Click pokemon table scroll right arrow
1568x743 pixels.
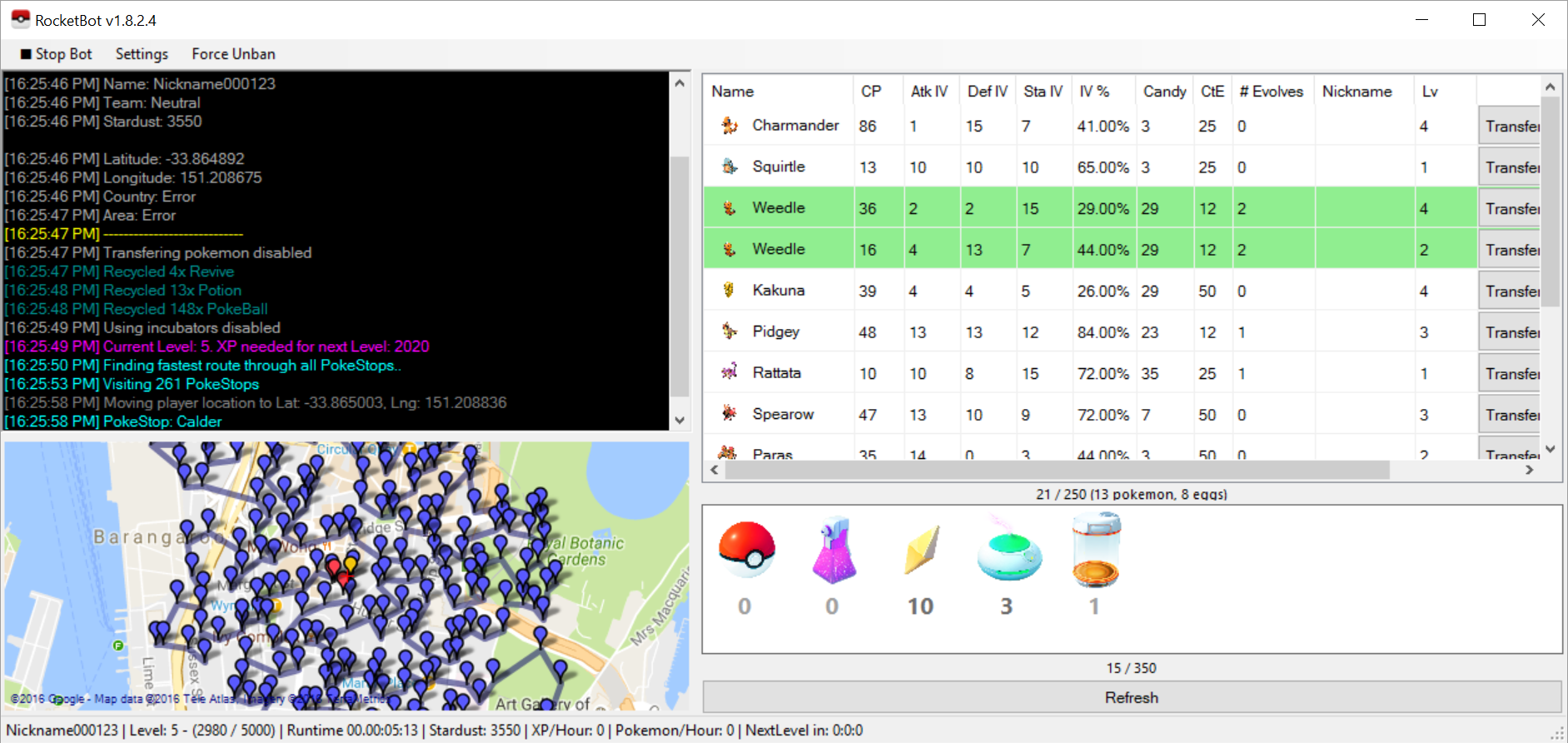(1529, 470)
